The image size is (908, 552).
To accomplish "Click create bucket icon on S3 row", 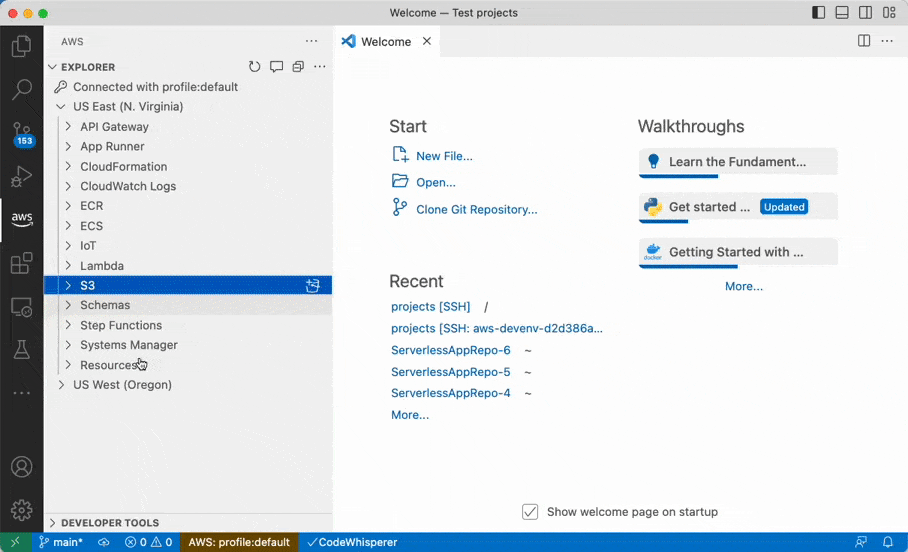I will point(313,285).
